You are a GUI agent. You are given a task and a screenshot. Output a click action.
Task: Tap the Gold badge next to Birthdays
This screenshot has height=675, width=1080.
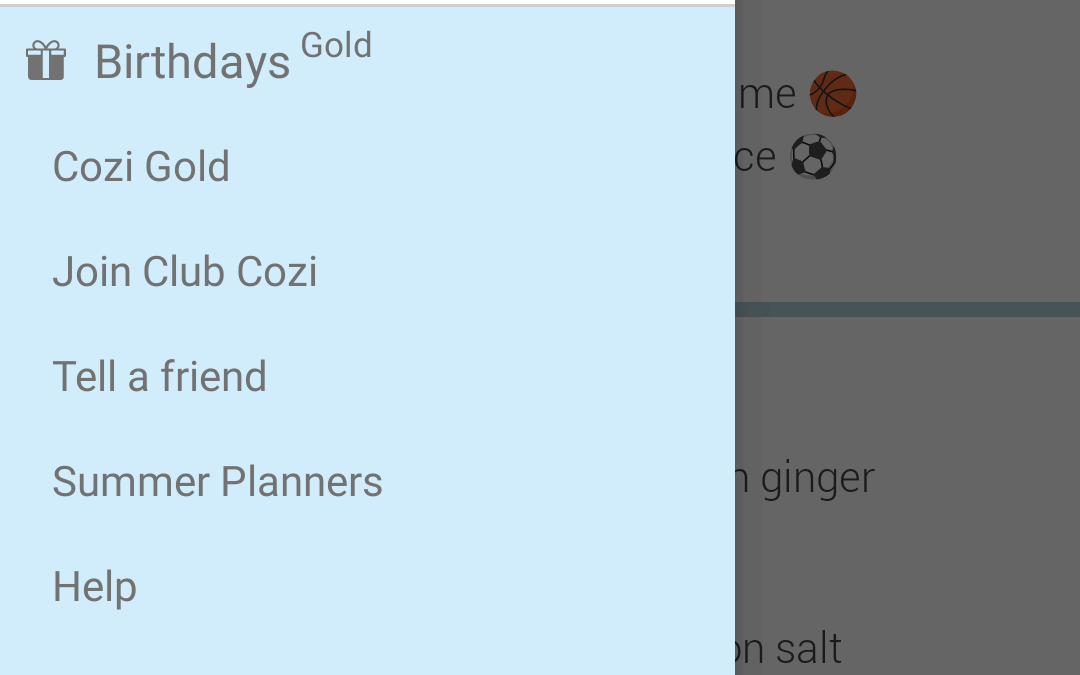pos(336,45)
